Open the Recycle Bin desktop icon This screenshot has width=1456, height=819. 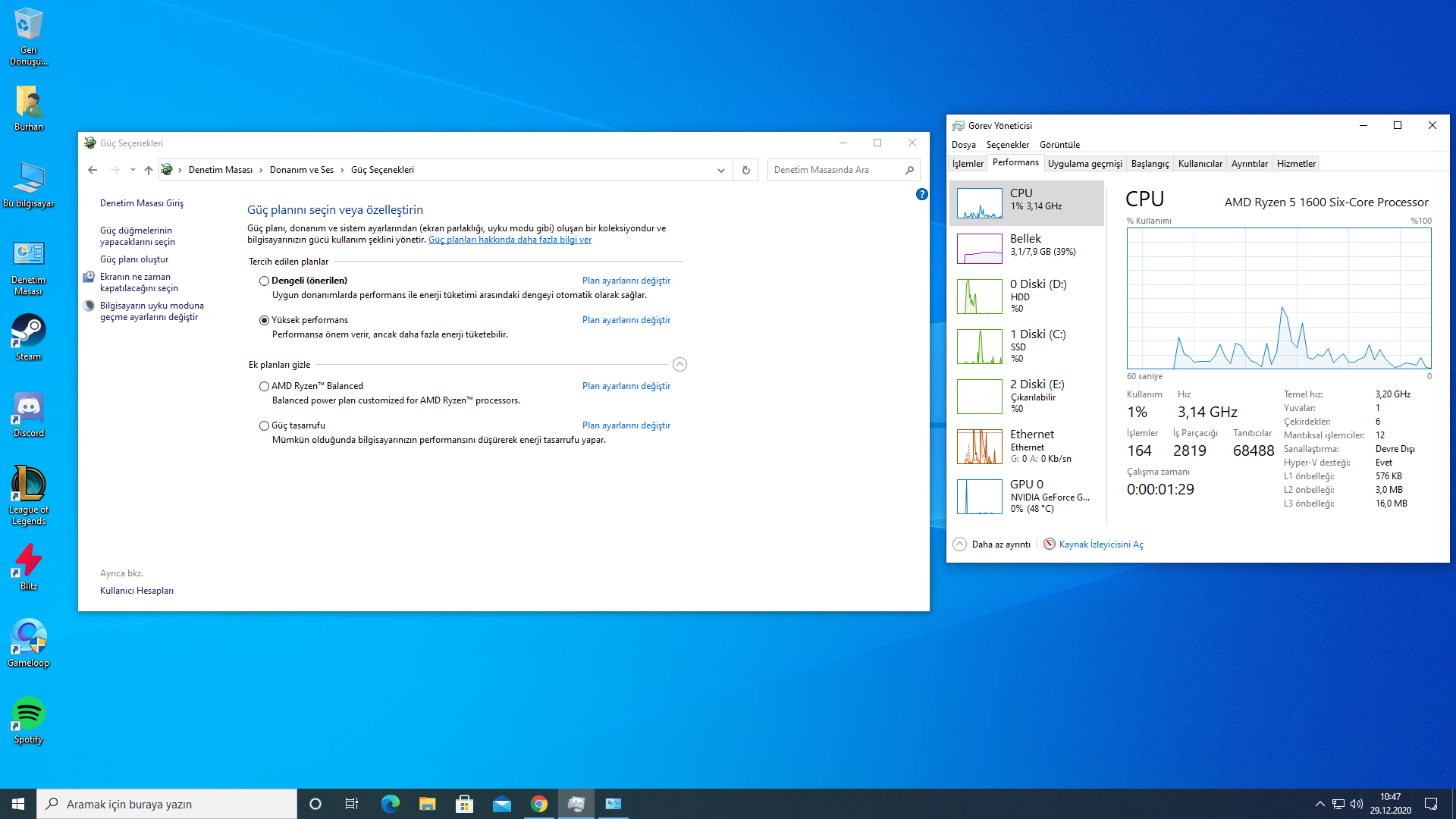tap(28, 36)
